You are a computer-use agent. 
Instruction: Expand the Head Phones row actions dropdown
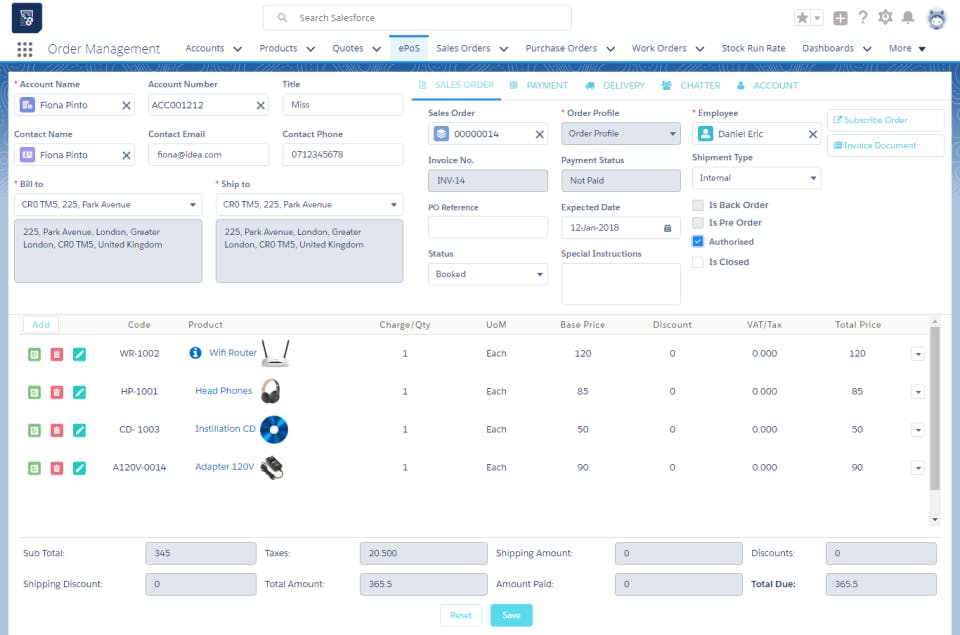point(917,392)
